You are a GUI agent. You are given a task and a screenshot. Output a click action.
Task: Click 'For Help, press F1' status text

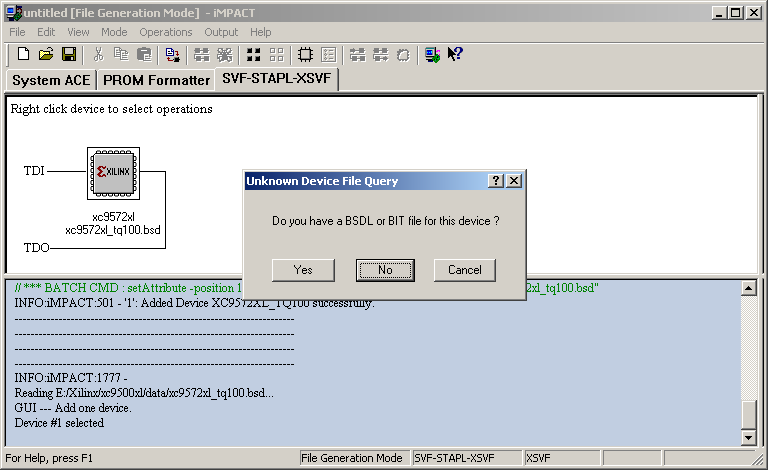point(49,458)
